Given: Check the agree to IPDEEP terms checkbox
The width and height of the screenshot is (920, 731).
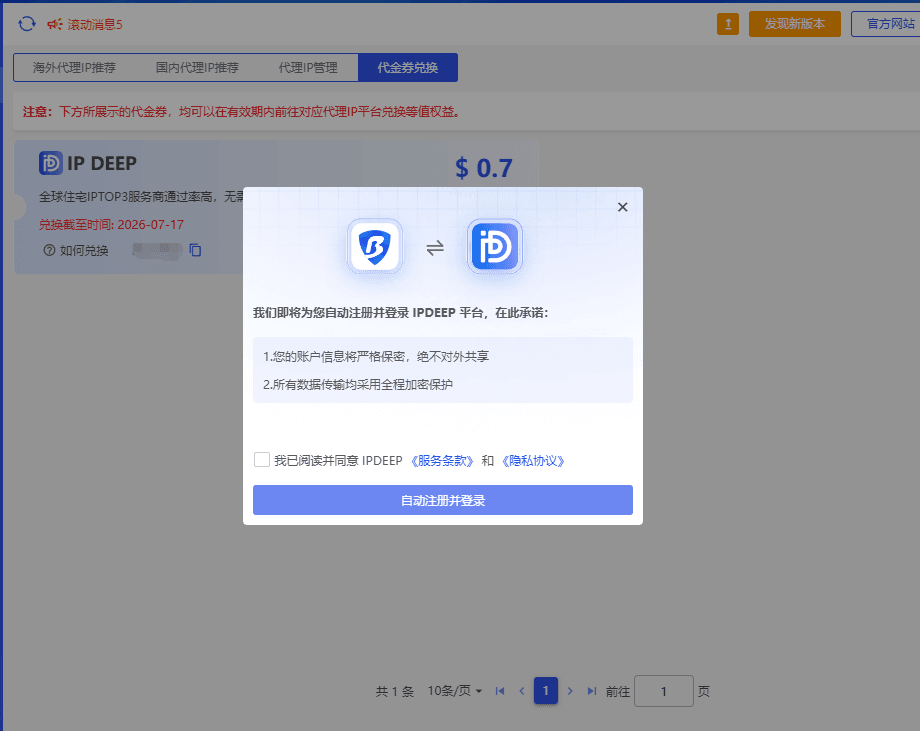Looking at the screenshot, I should click(x=262, y=459).
